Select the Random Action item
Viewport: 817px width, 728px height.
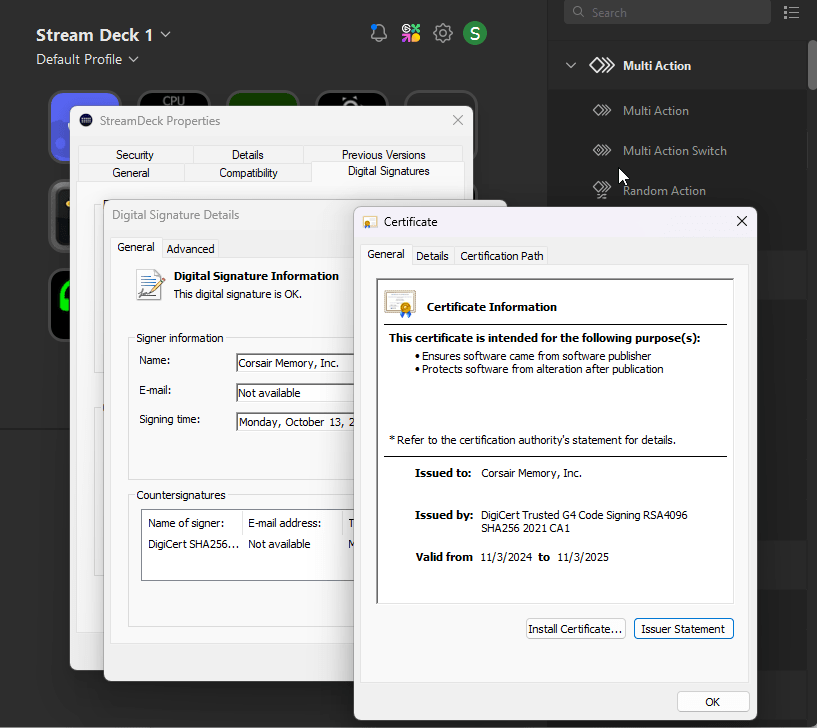[x=664, y=191]
